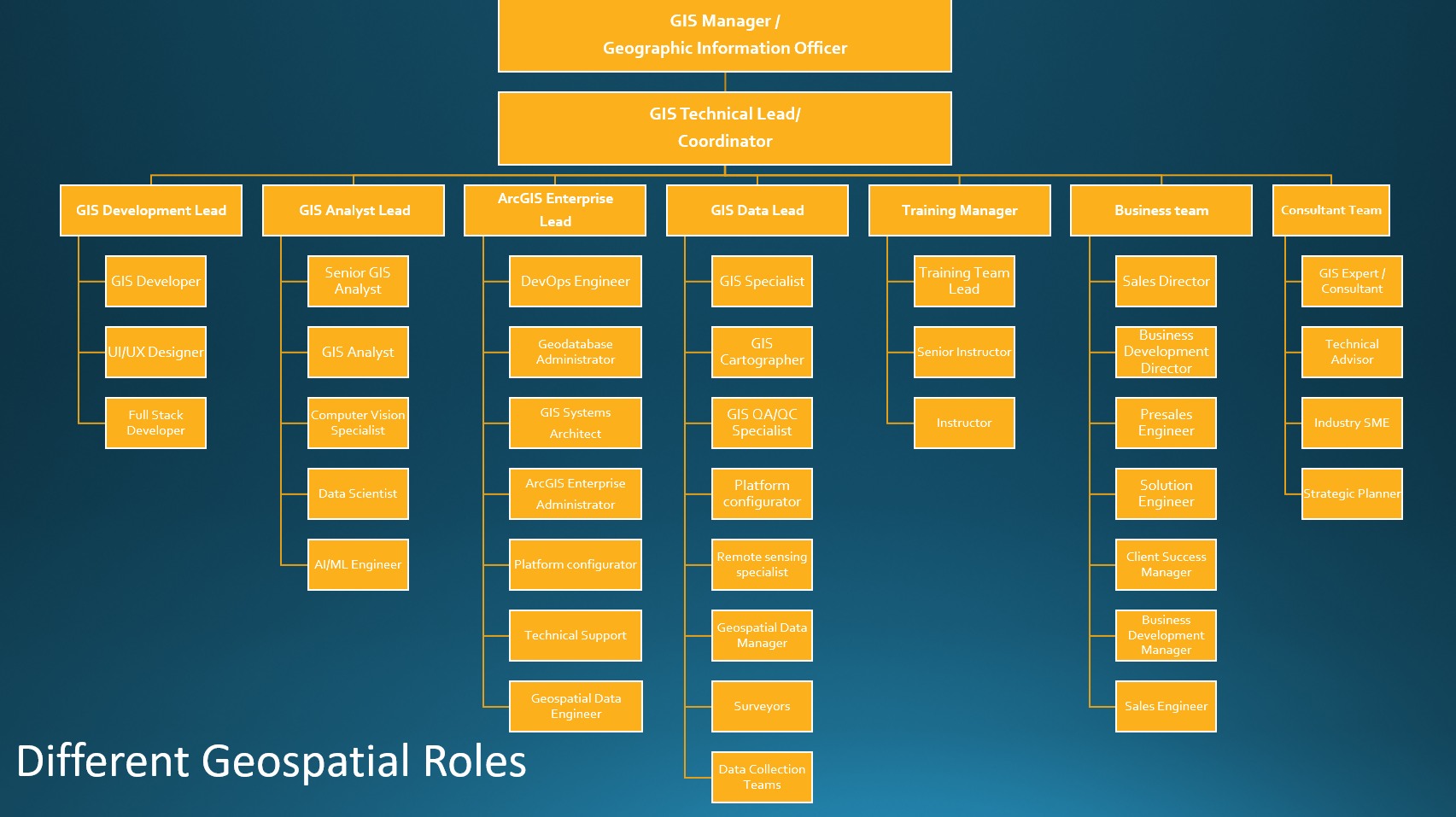Click the GIS Systems Architect box

[x=576, y=423]
